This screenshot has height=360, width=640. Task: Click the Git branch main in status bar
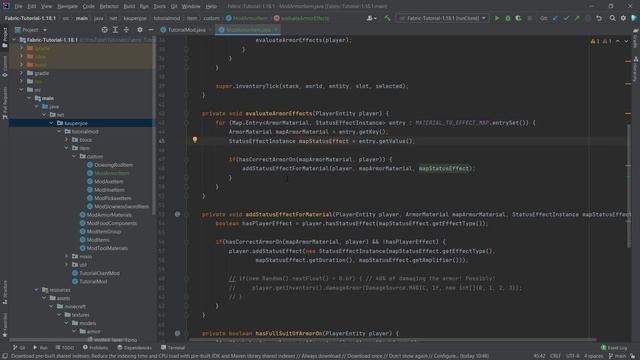[x=617, y=356]
